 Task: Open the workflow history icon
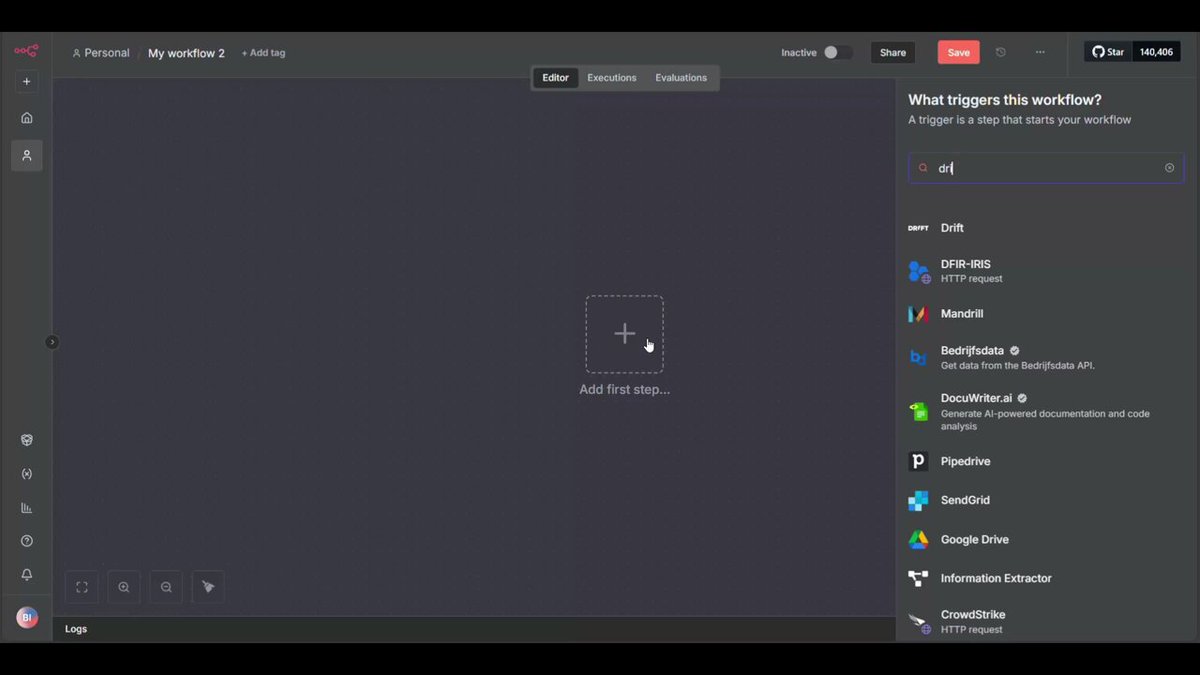tap(1001, 52)
